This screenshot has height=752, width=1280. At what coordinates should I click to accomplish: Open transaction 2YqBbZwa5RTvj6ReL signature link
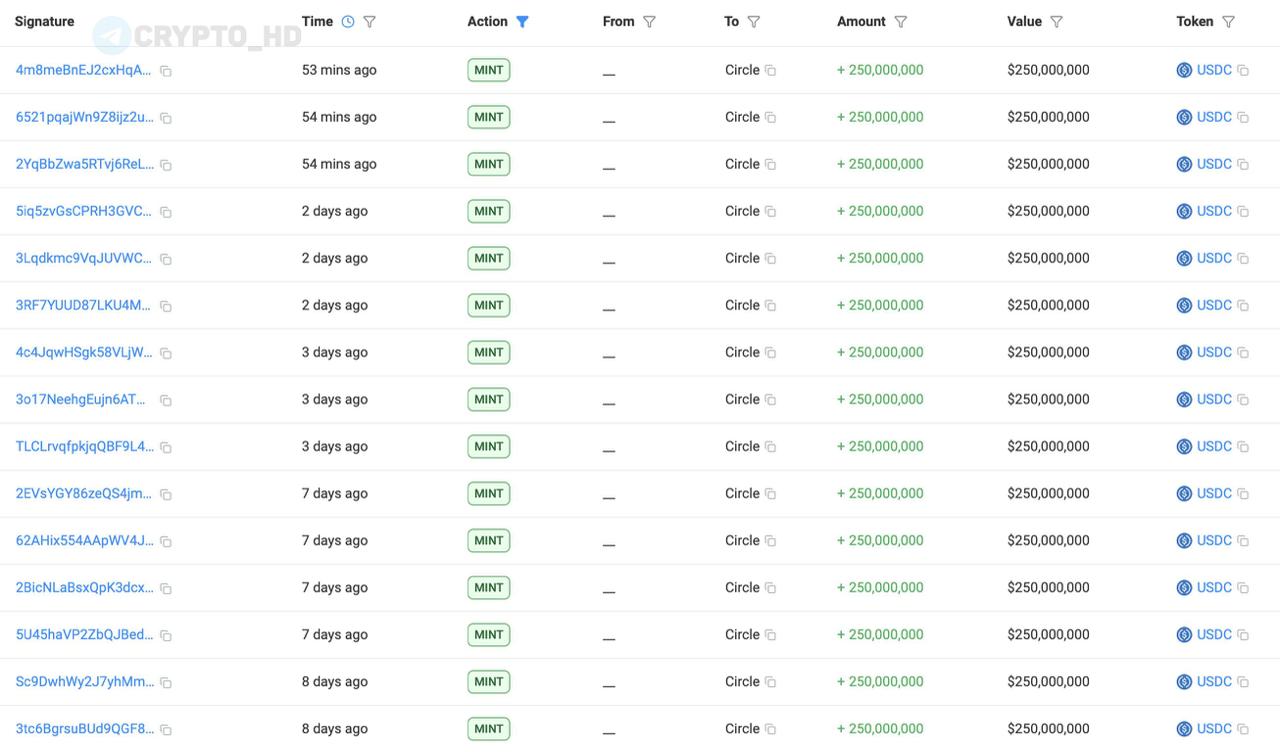pyautogui.click(x=84, y=164)
